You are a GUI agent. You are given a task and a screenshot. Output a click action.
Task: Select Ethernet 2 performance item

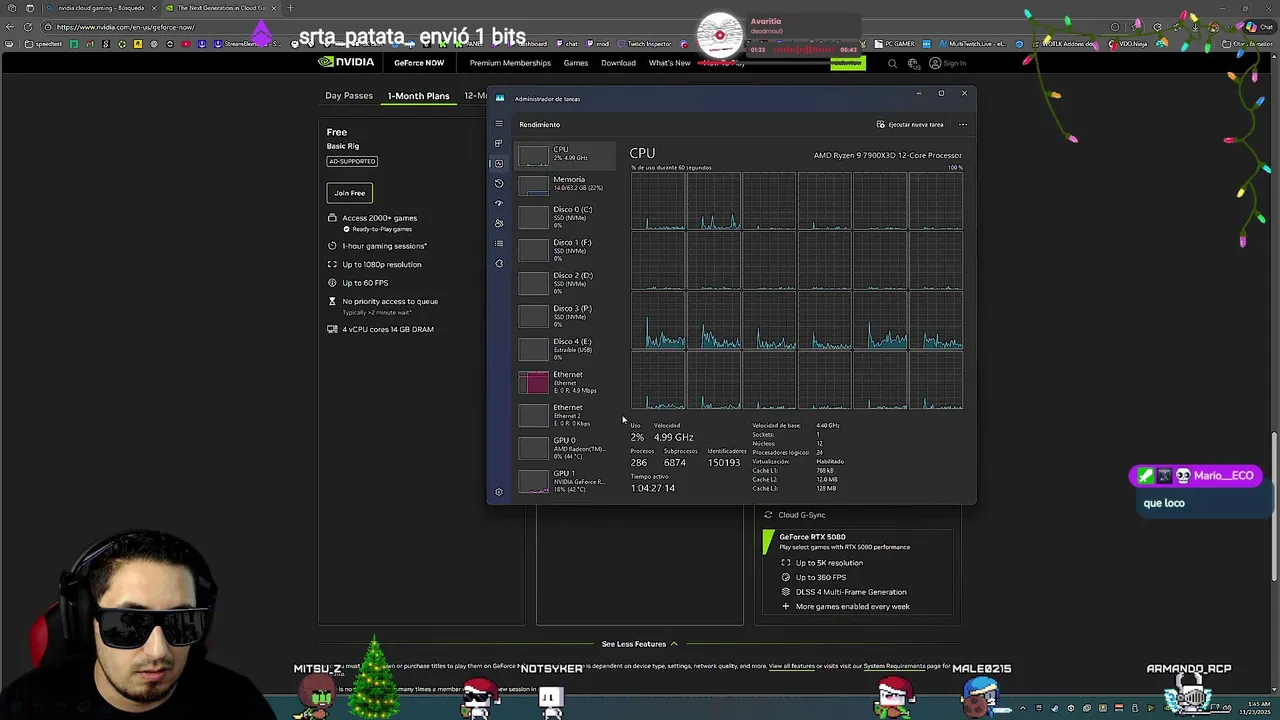click(x=565, y=415)
